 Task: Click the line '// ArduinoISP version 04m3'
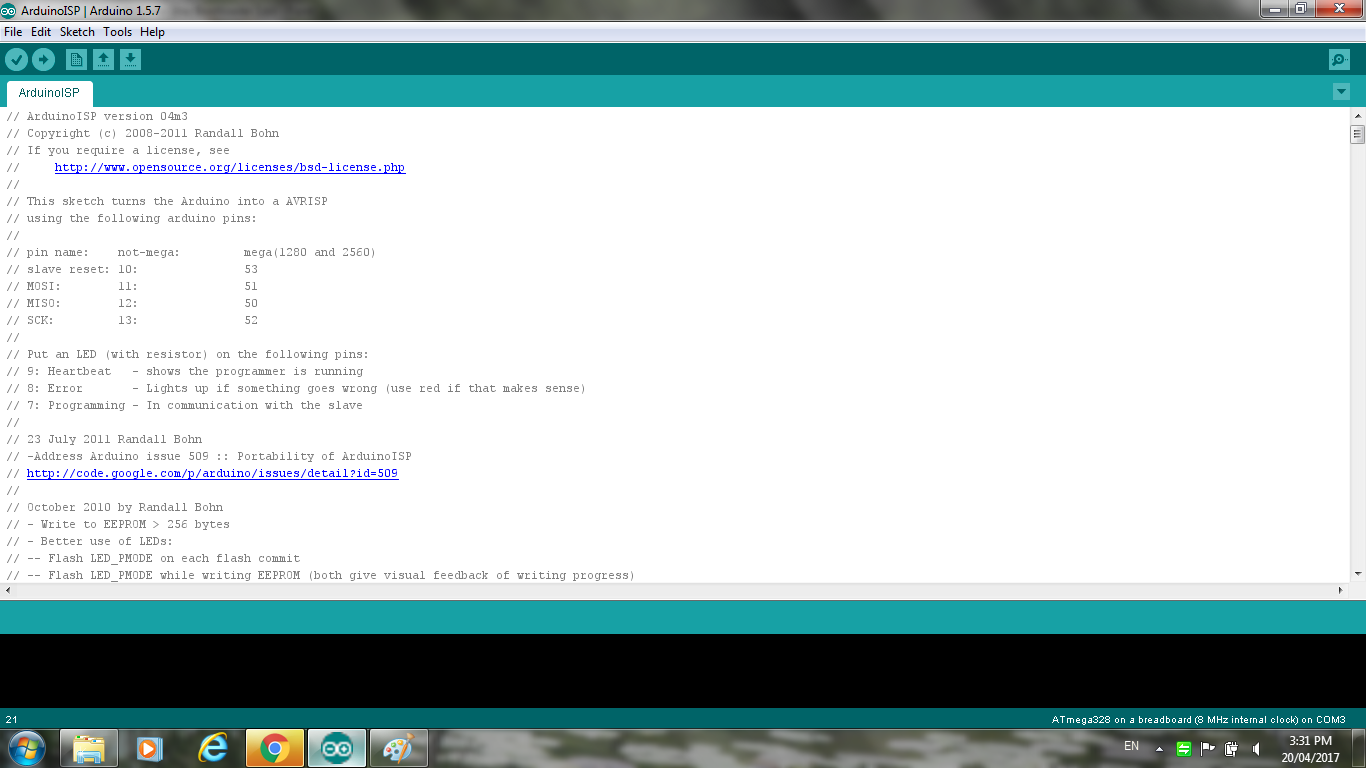97,116
